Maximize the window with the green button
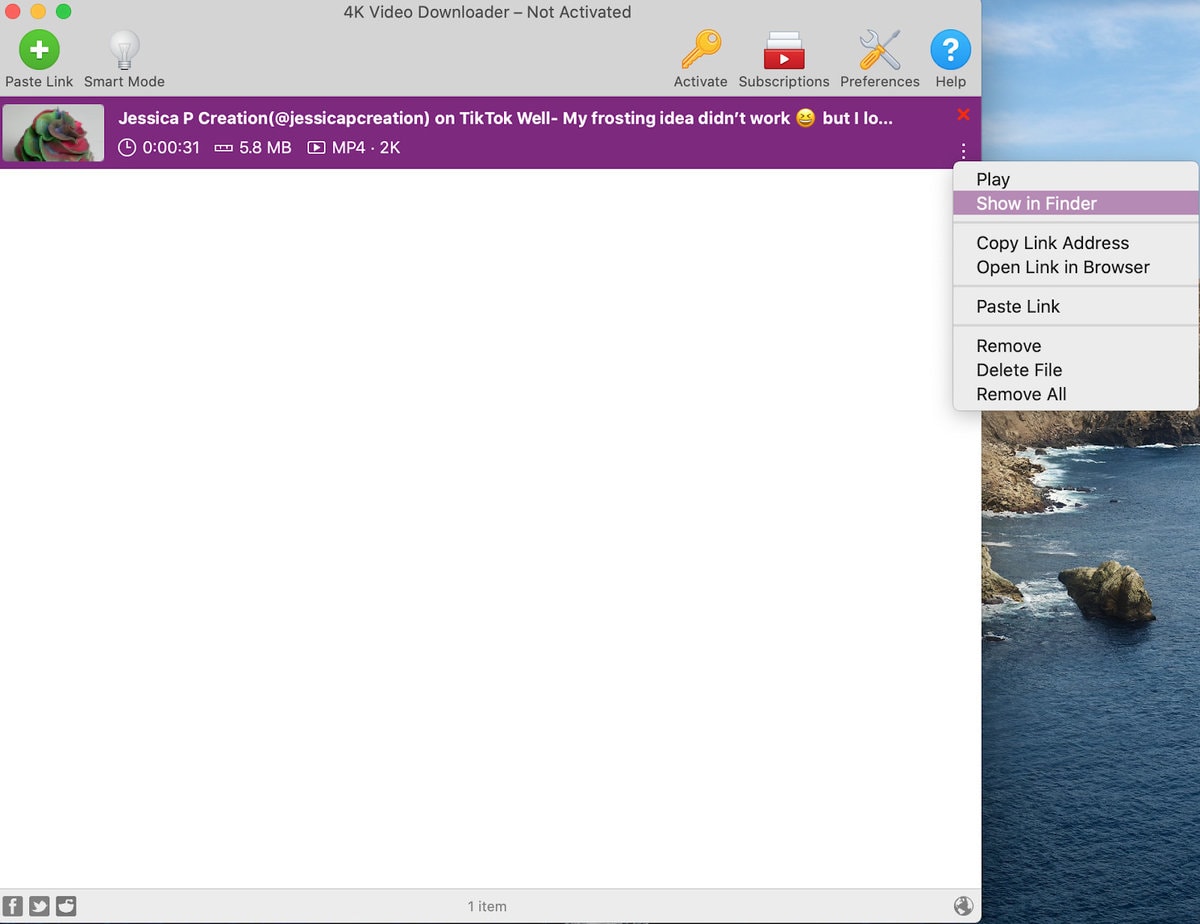The height and width of the screenshot is (924, 1200). tap(63, 12)
